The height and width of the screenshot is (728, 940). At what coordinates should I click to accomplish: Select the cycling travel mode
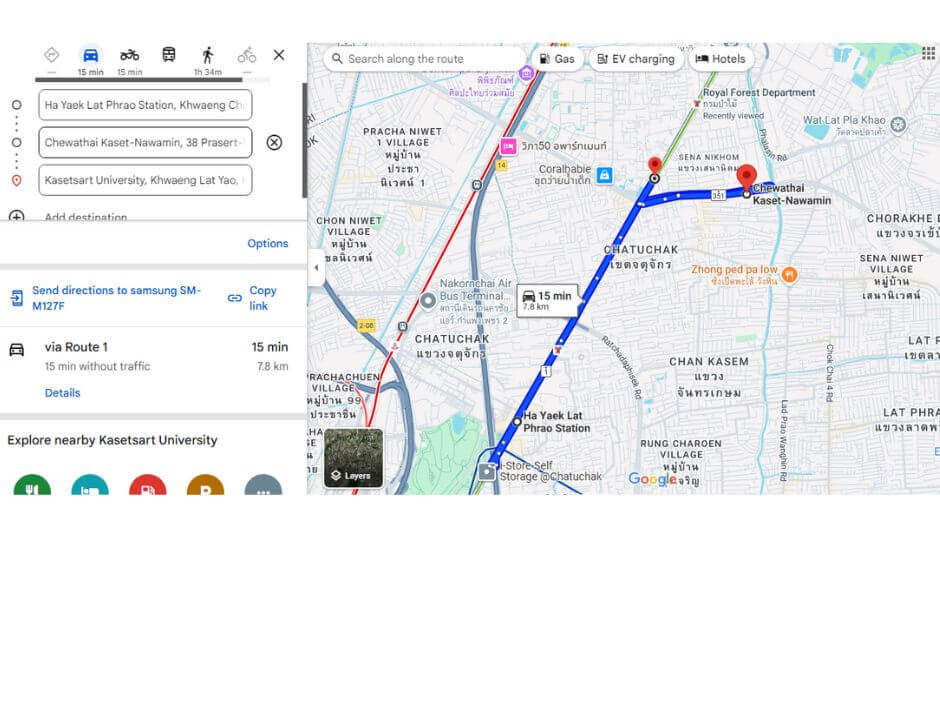pyautogui.click(x=246, y=55)
